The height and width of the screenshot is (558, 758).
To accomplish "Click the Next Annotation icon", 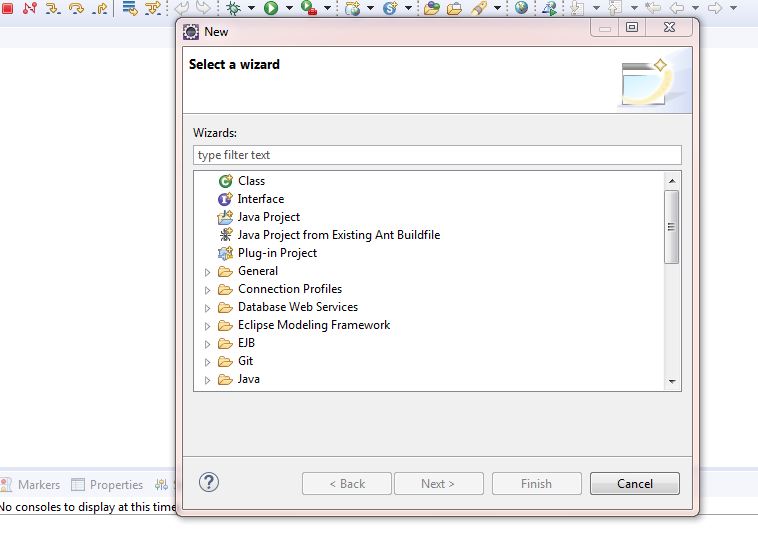I will [577, 8].
